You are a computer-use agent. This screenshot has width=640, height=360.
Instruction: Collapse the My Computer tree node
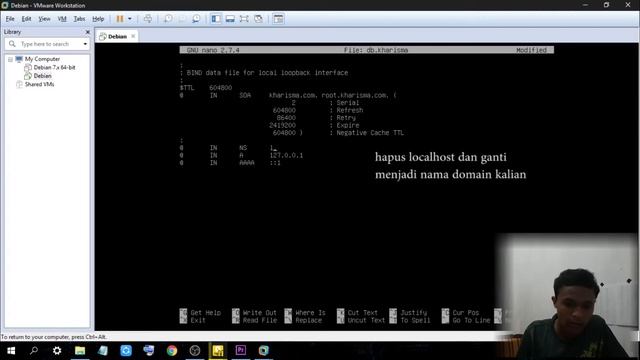coord(10,59)
